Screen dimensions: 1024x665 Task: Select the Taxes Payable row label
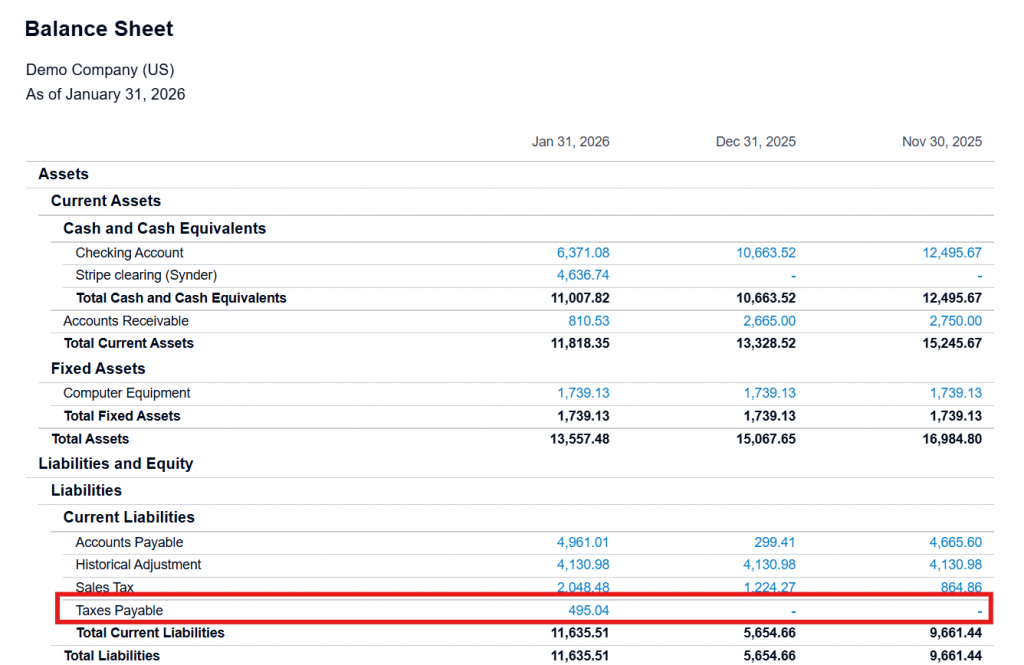[x=119, y=610]
